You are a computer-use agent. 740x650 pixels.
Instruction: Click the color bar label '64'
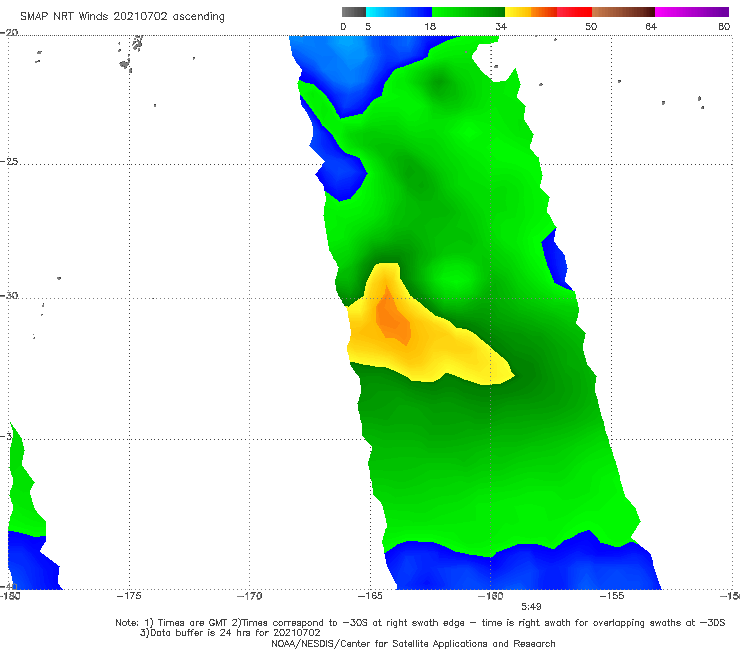(651, 27)
